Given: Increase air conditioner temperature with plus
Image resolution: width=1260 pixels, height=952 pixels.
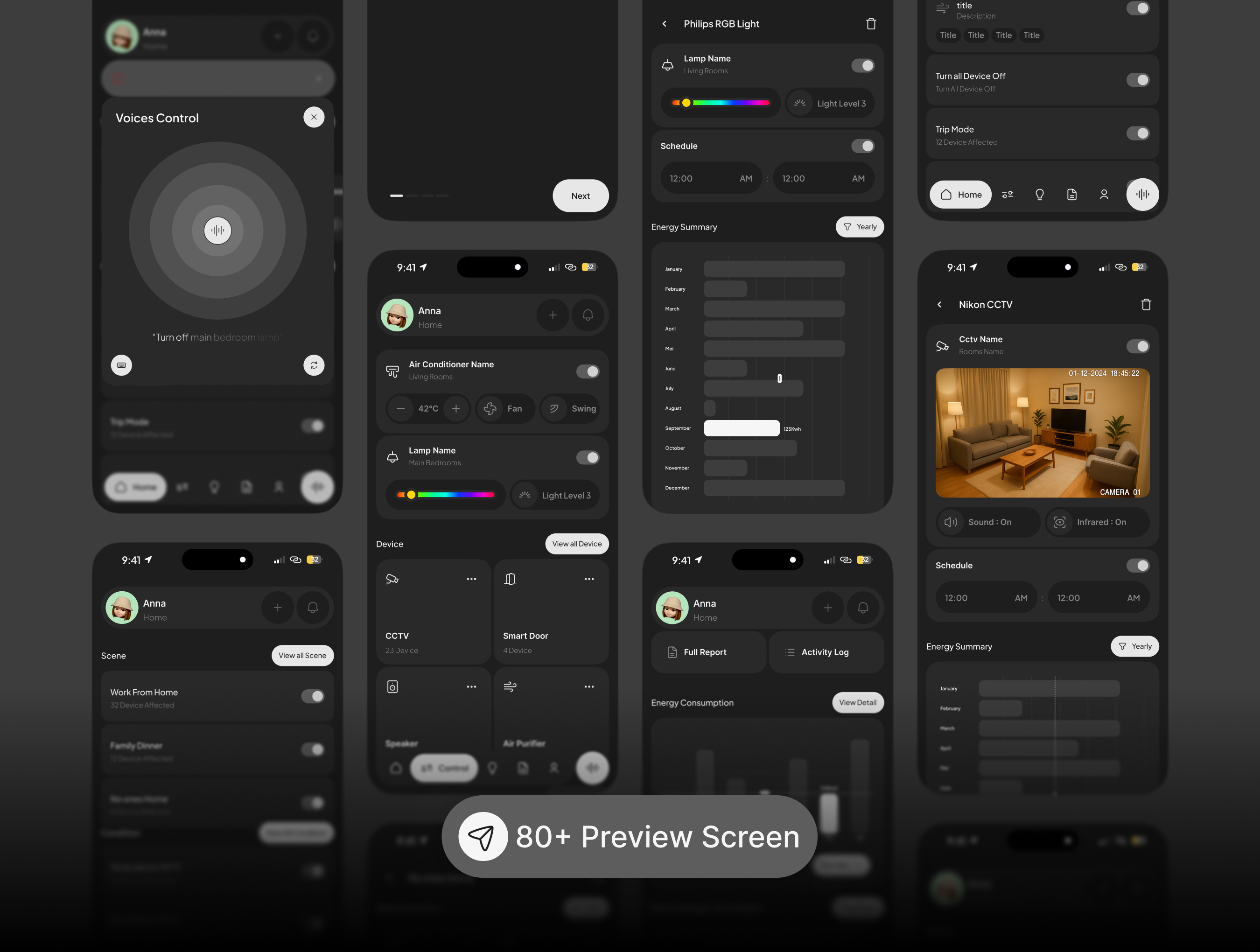Looking at the screenshot, I should [455, 408].
